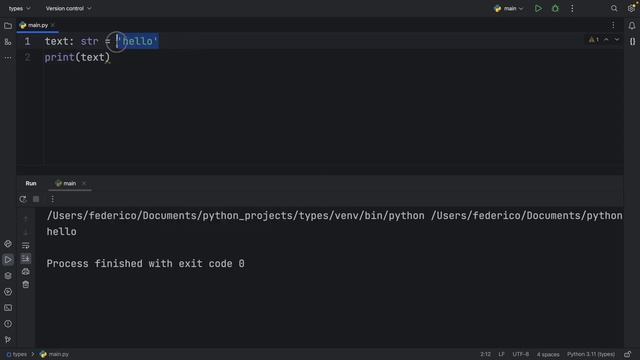This screenshot has width=640, height=360.
Task: Click the selected 'hello' string literal
Action: [137, 41]
